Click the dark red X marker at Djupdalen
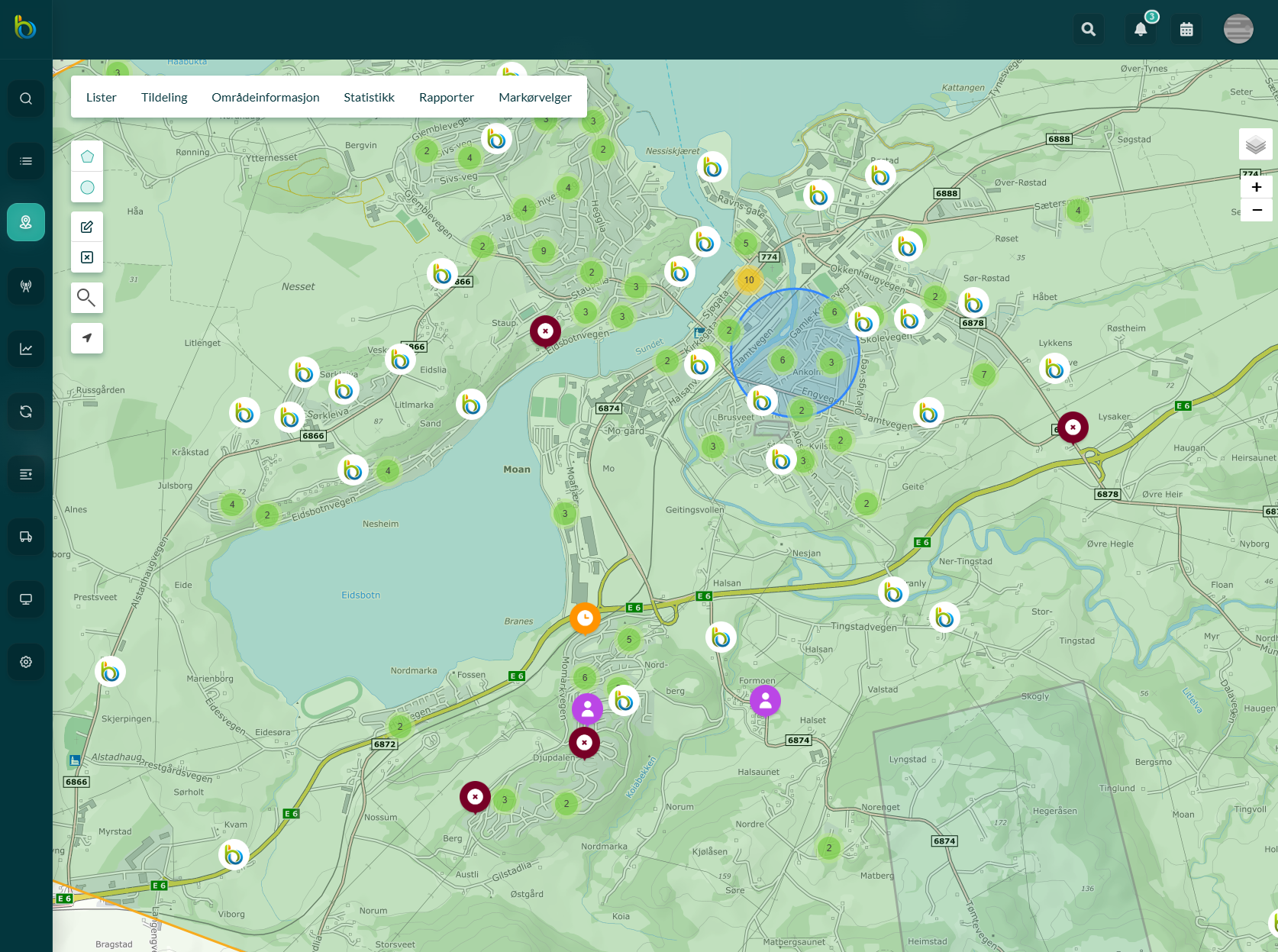Screen dimensions: 1278x952 584,744
